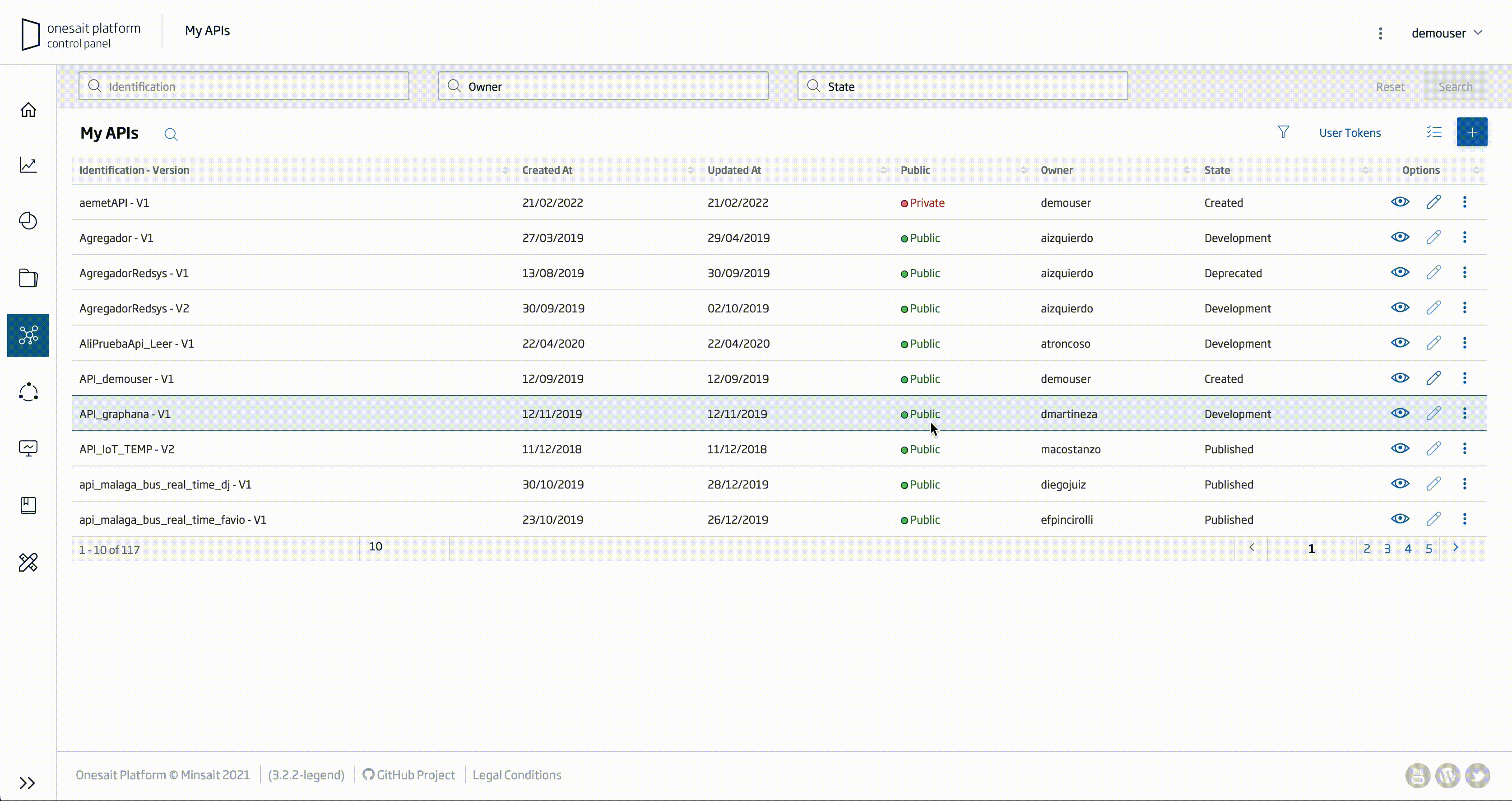This screenshot has width=1512, height=801.
Task: Select the API network sidebar icon
Action: click(x=28, y=335)
